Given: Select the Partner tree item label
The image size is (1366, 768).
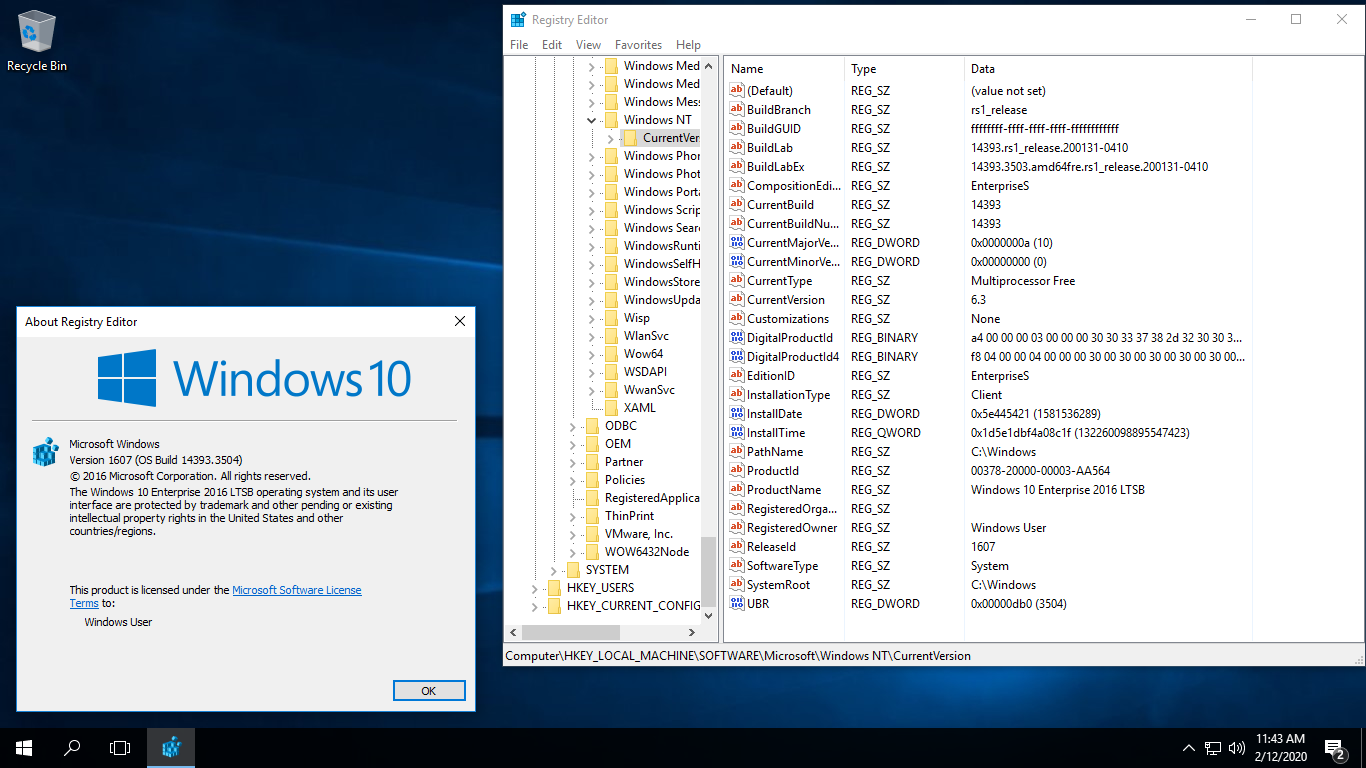Looking at the screenshot, I should coord(624,462).
